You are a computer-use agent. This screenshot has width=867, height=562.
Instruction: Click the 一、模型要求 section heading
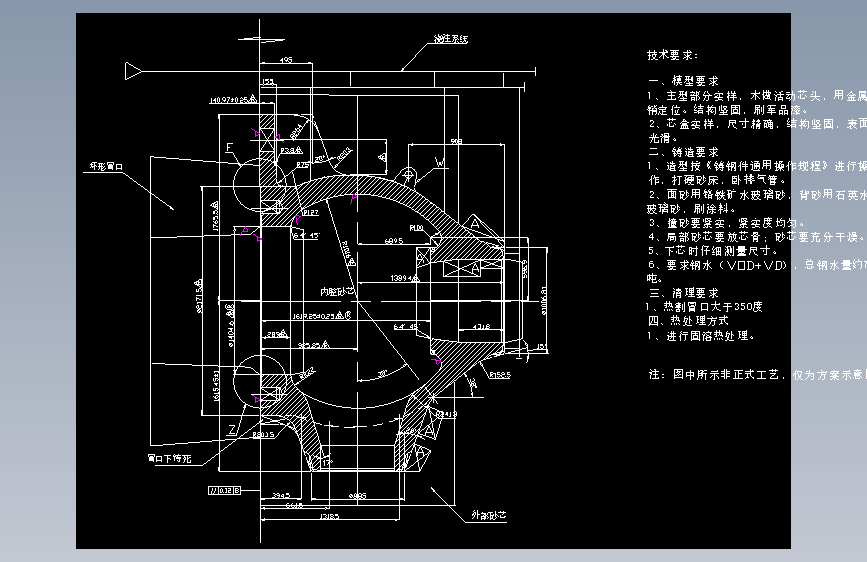coord(683,81)
